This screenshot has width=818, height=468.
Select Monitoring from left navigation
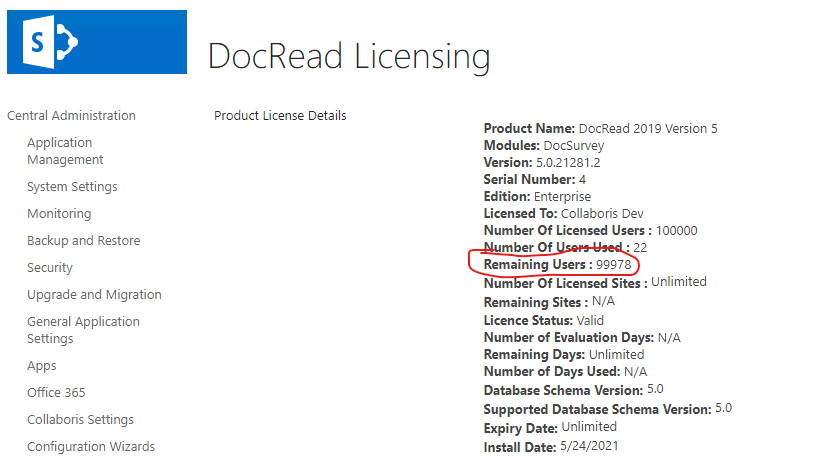[x=59, y=214]
